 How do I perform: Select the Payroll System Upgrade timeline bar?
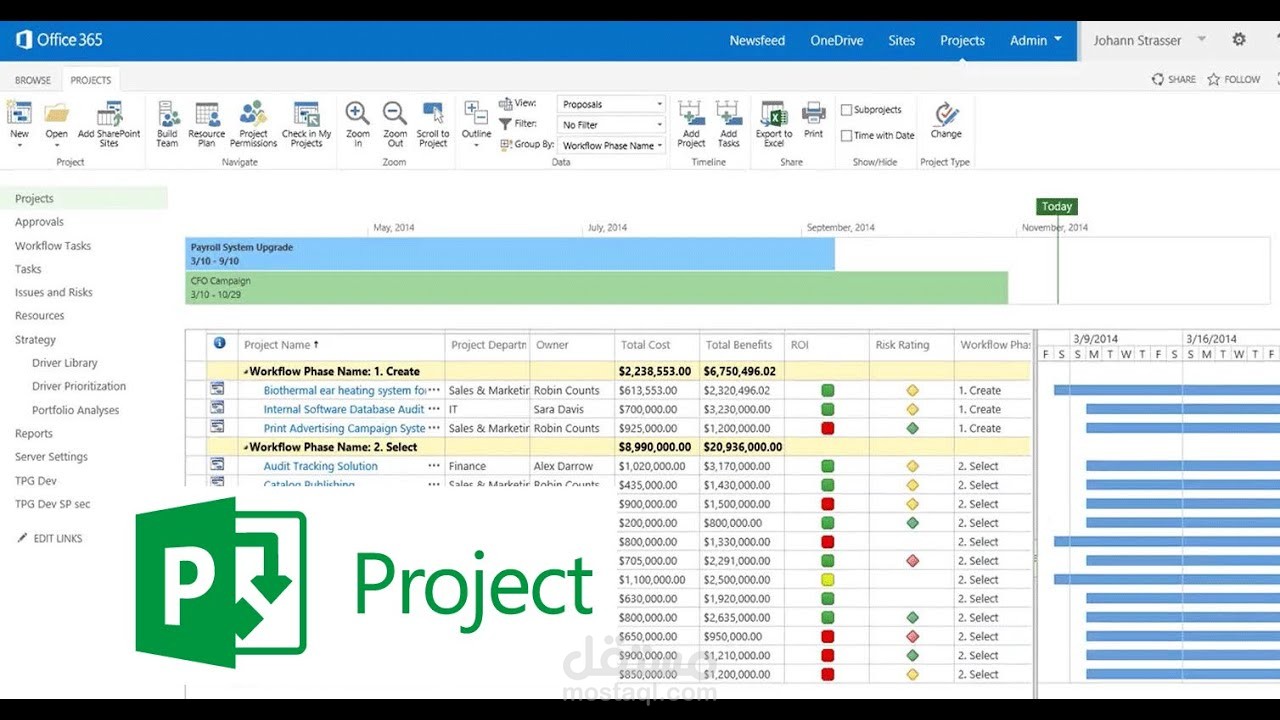(510, 254)
